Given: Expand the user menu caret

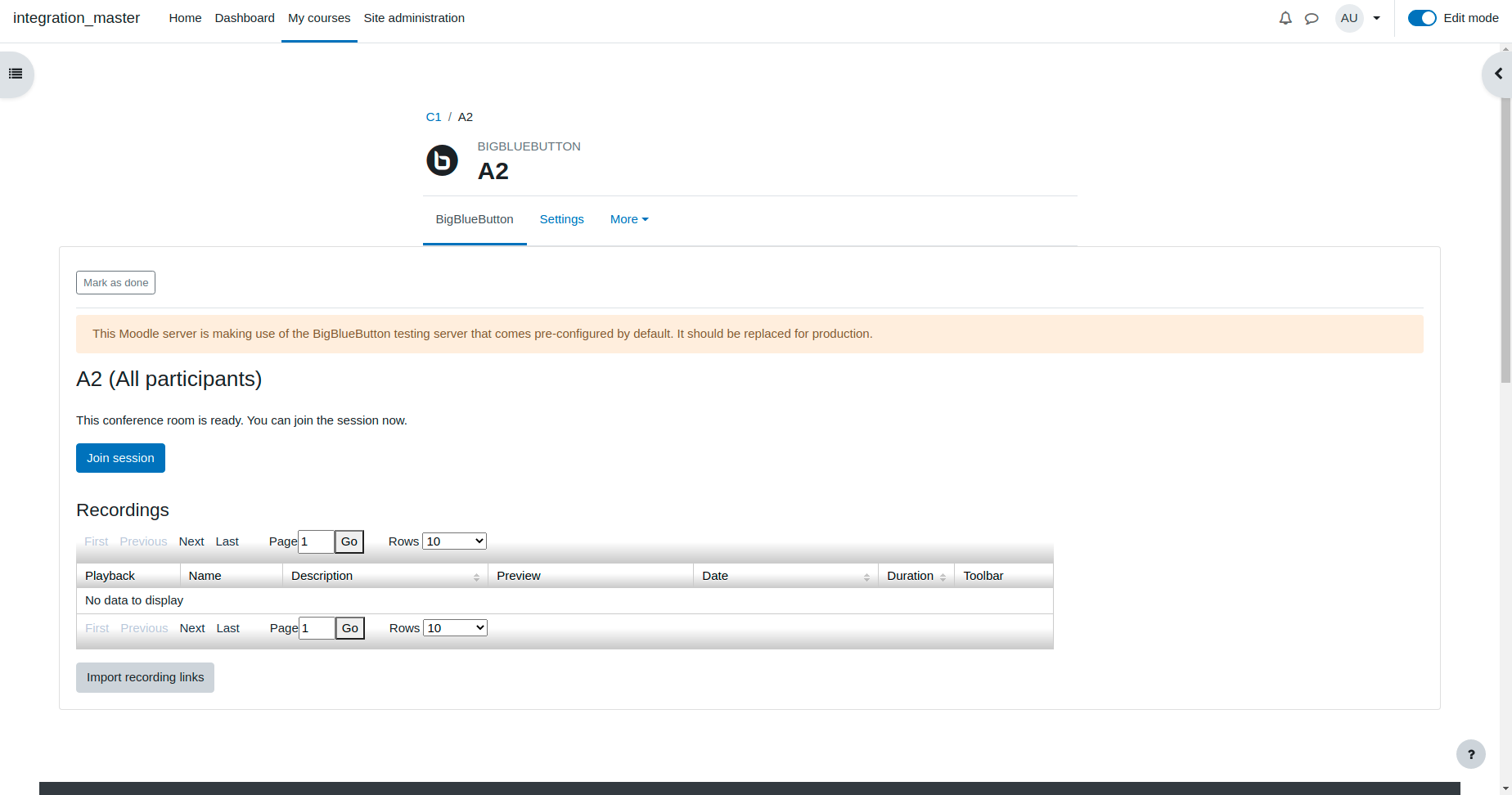Looking at the screenshot, I should (1376, 18).
